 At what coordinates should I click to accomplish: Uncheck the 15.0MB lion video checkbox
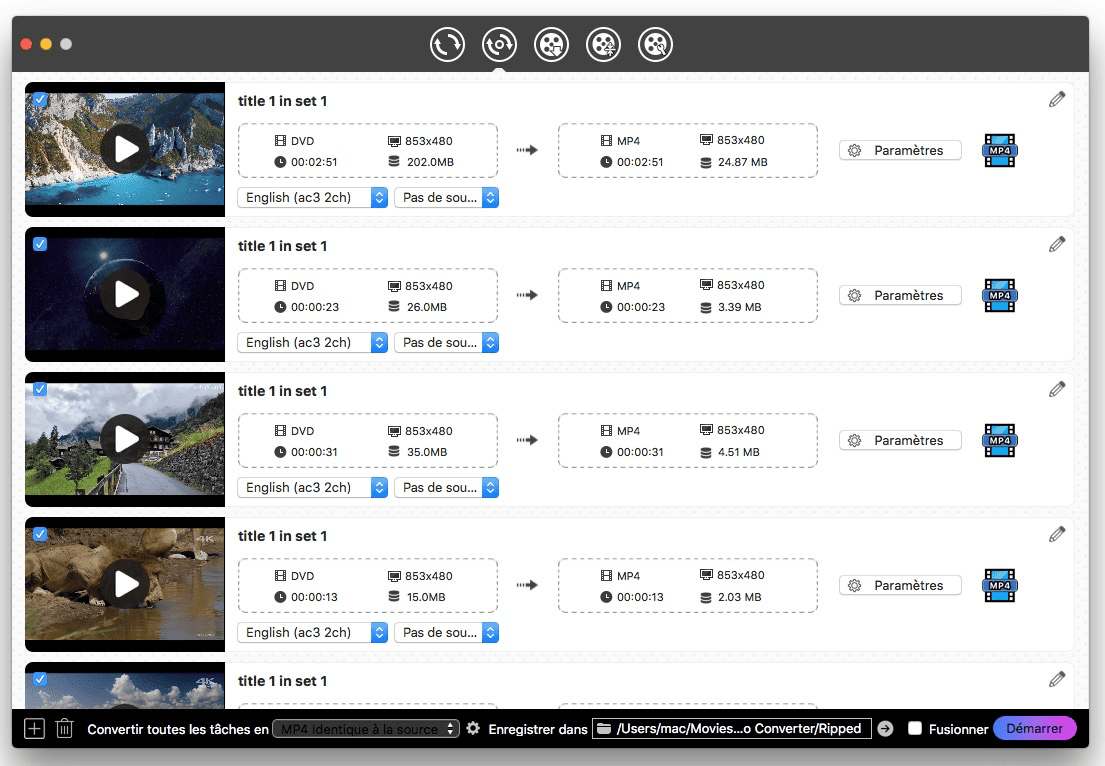pos(40,534)
